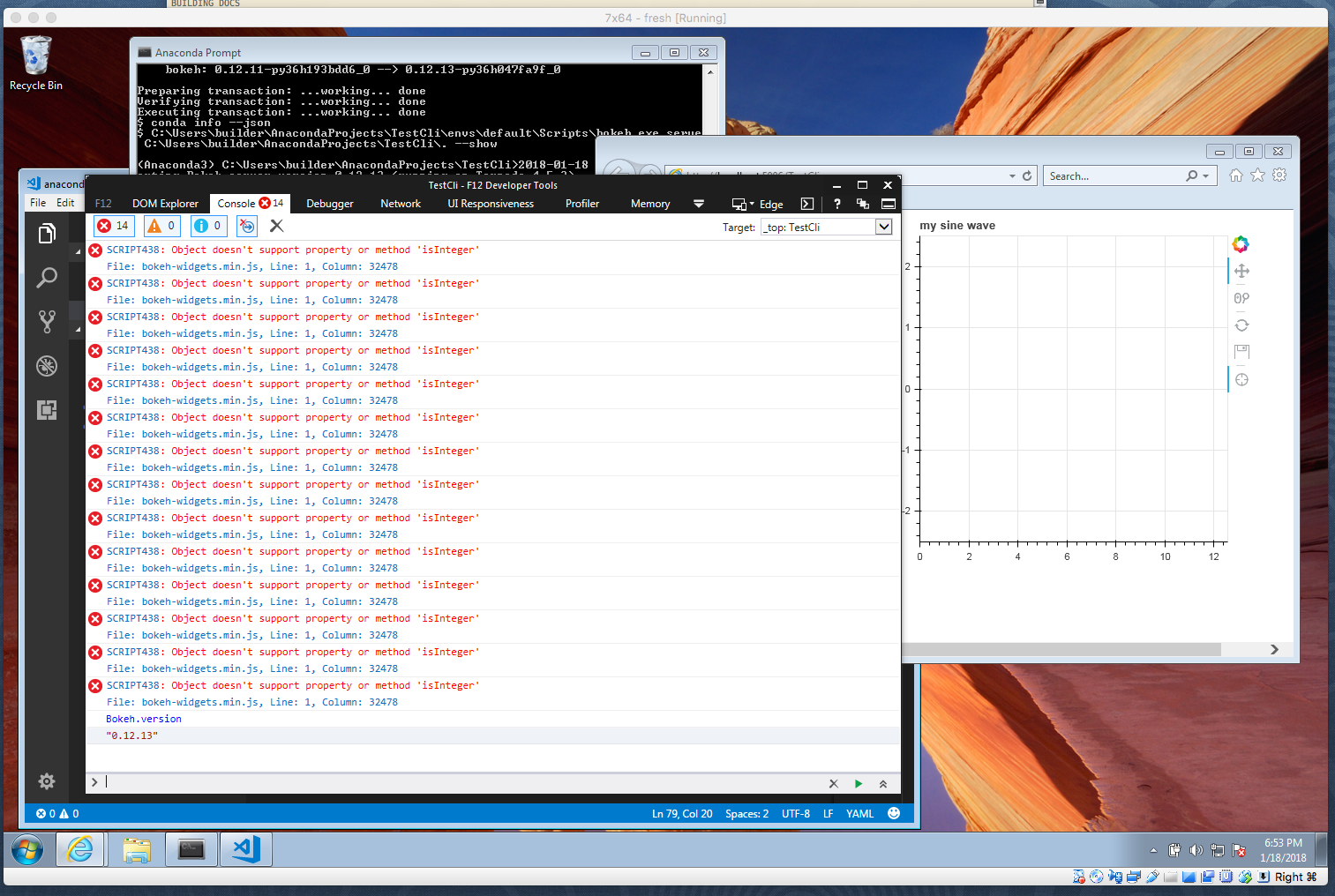Switch to the Profiler tab
Viewport: 1335px width, 896px height.
[x=582, y=204]
